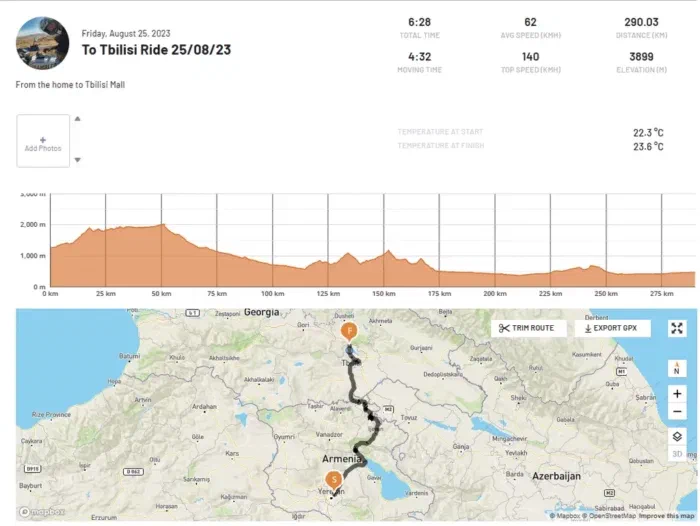Click the ride title To Tbilisi Ride
The width and height of the screenshot is (700, 526).
pos(156,49)
